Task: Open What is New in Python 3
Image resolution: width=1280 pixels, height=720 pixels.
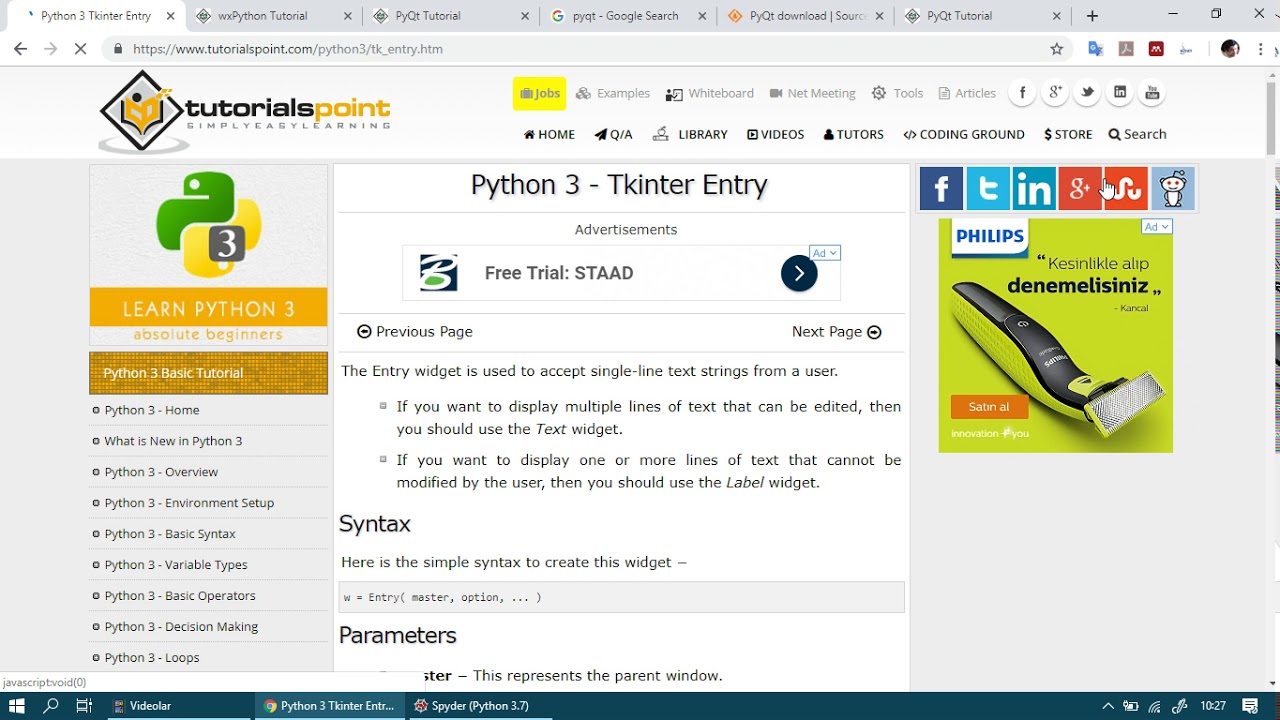Action: tap(173, 441)
